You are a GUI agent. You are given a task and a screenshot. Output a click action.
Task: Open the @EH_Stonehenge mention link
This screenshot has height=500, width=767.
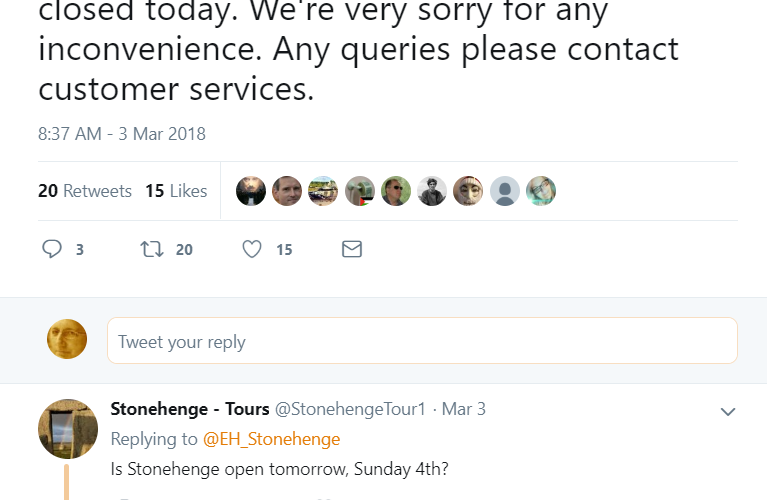[271, 439]
